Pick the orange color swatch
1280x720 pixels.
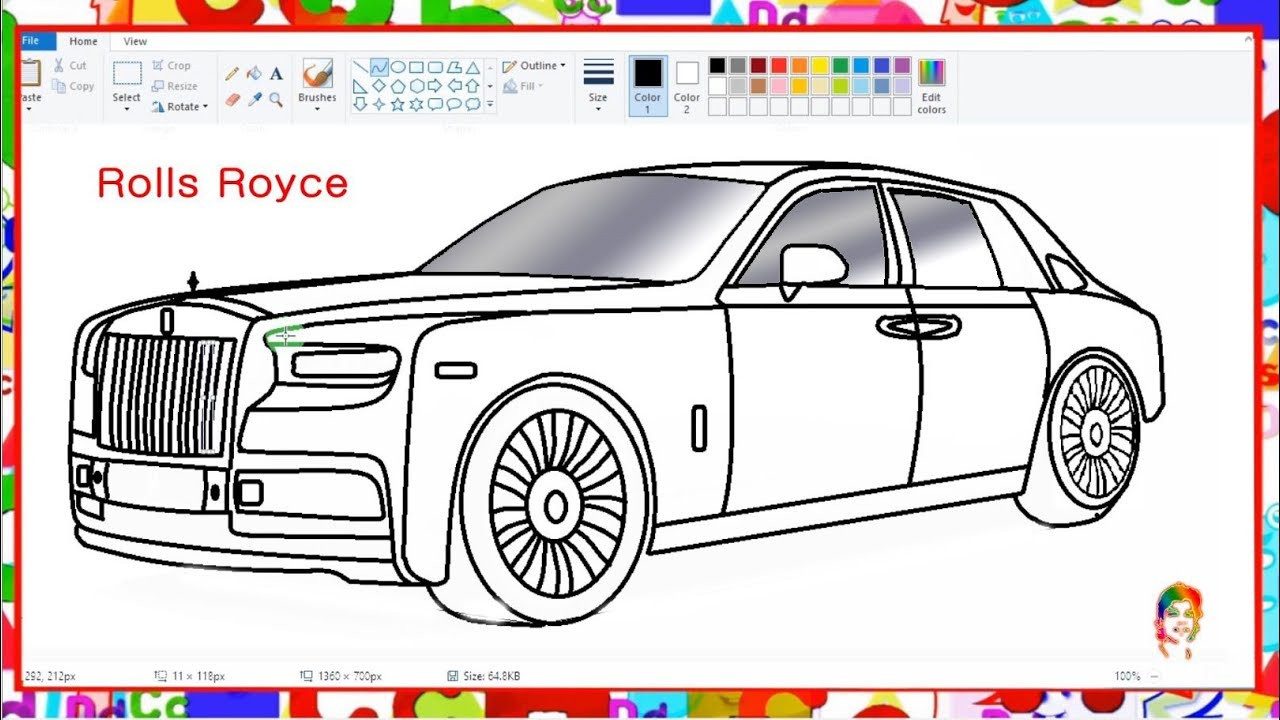799,65
